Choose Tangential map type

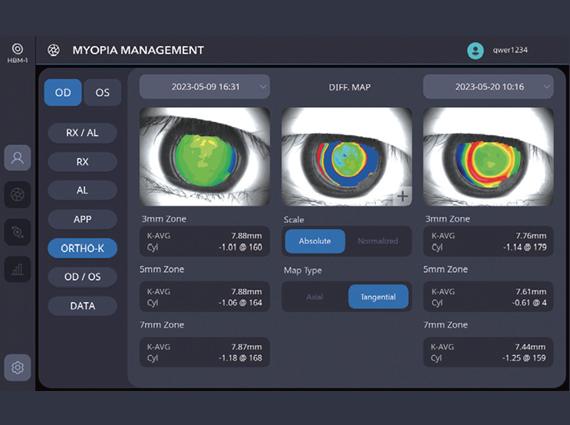point(378,297)
